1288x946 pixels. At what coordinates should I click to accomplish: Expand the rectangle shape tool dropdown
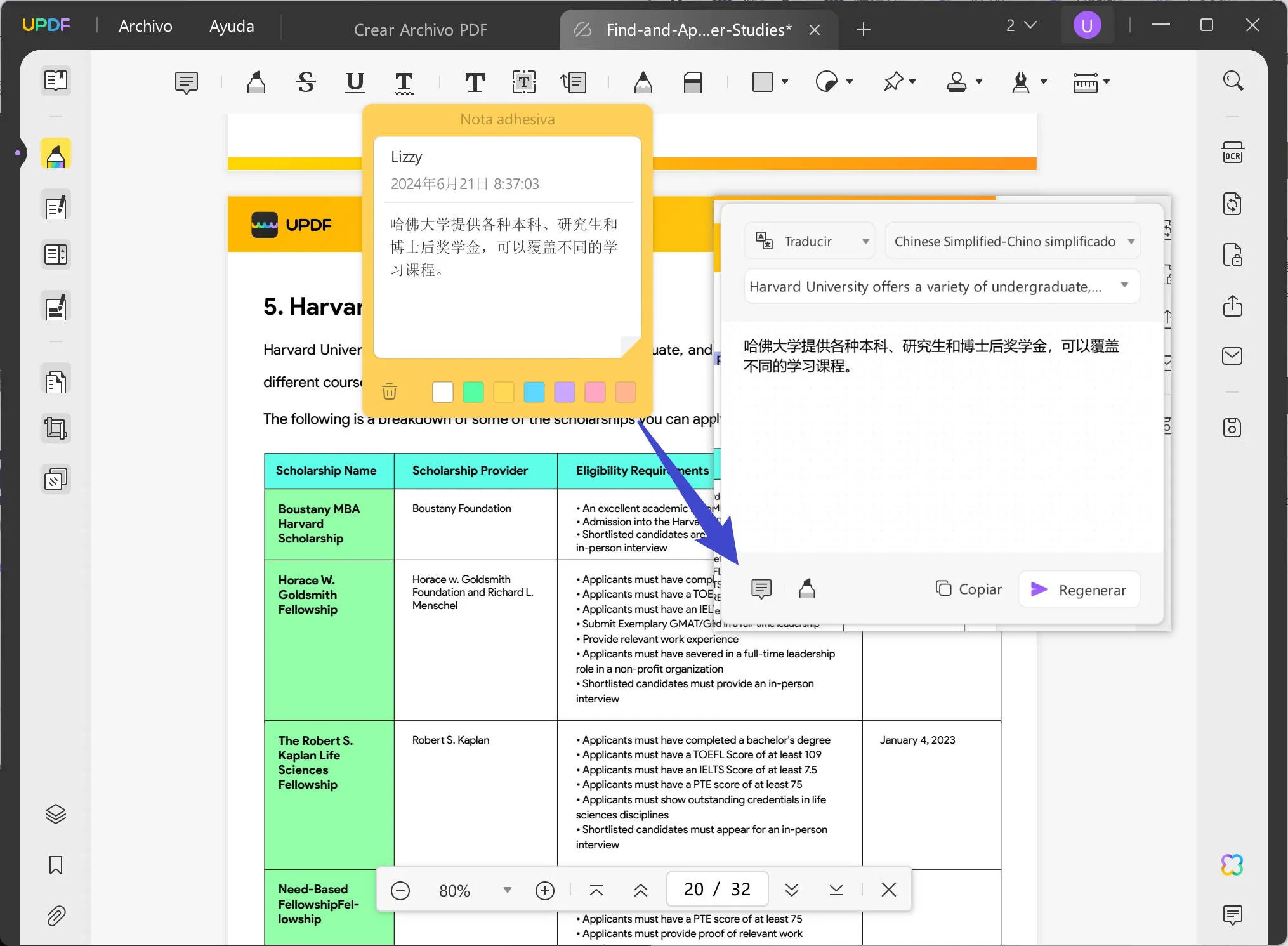[785, 82]
